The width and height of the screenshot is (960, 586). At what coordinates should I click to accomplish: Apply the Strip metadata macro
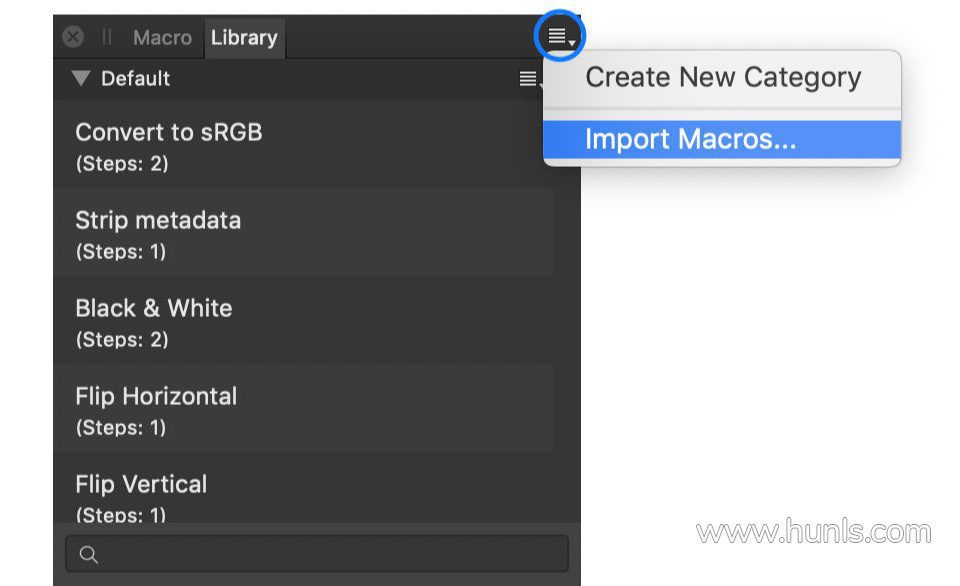158,220
